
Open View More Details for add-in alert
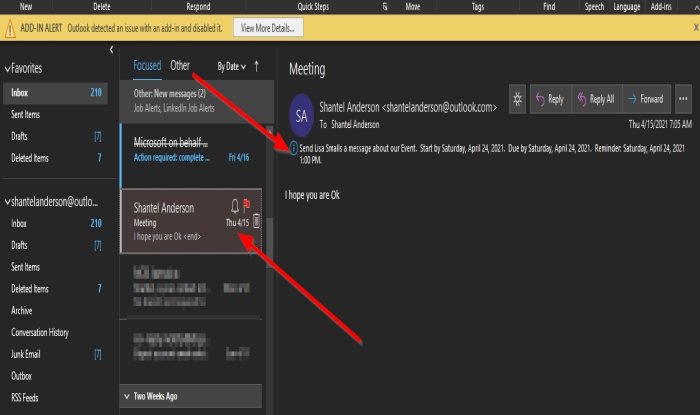tap(268, 28)
